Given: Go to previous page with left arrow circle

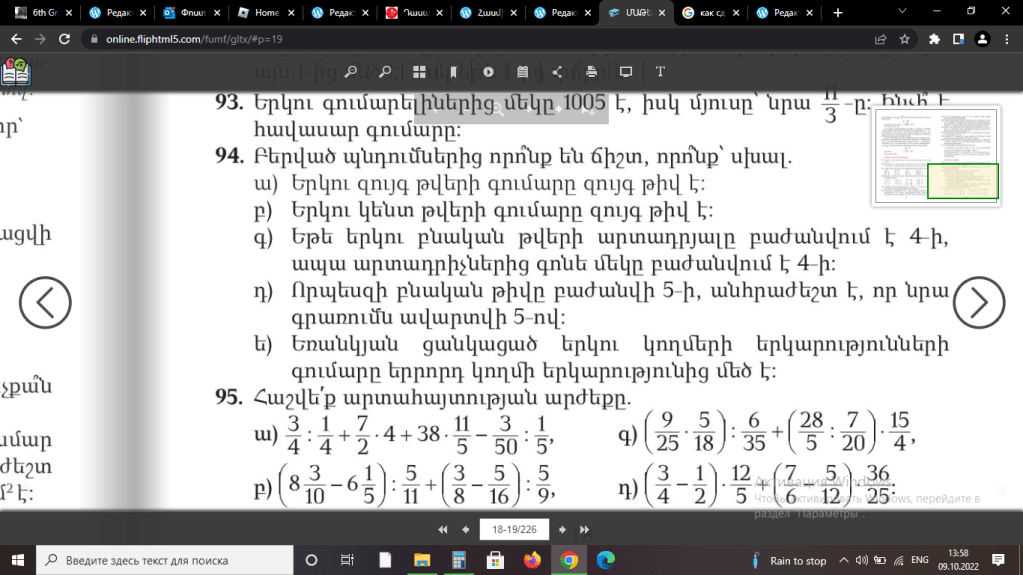Looking at the screenshot, I should 45,302.
